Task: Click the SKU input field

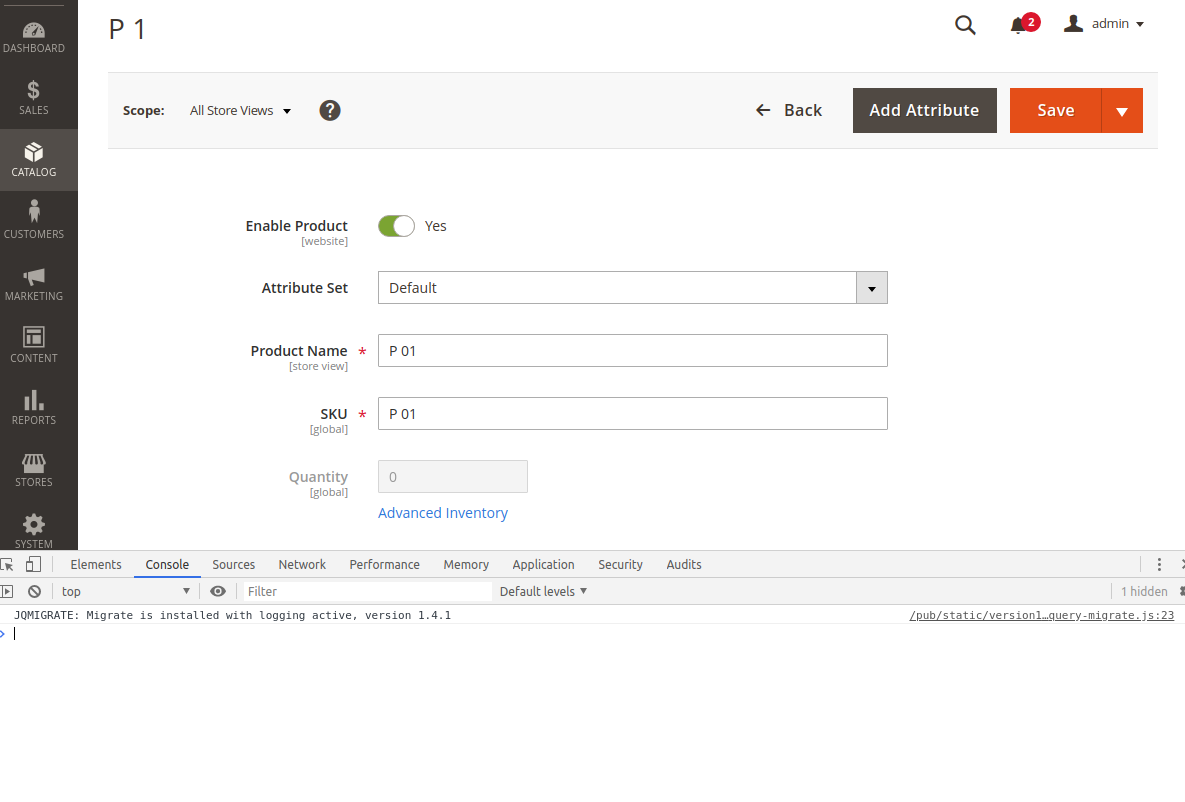Action: click(x=633, y=414)
